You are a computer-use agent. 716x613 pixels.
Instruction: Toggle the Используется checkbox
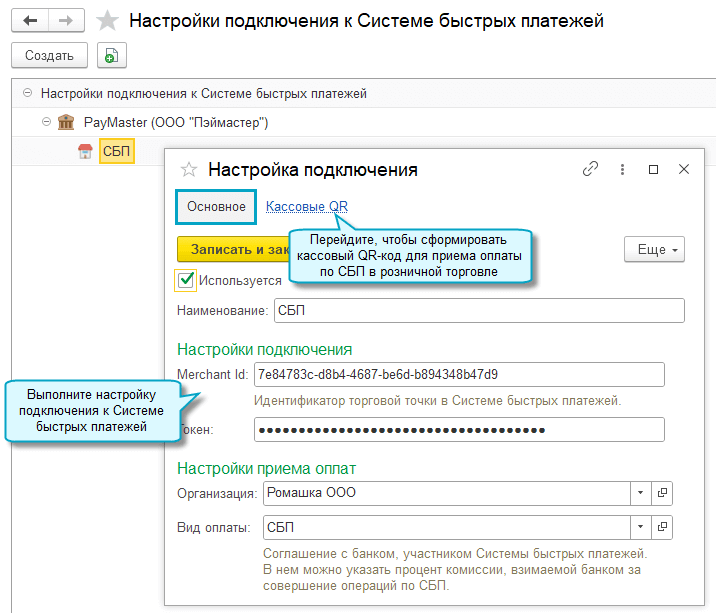pos(186,280)
